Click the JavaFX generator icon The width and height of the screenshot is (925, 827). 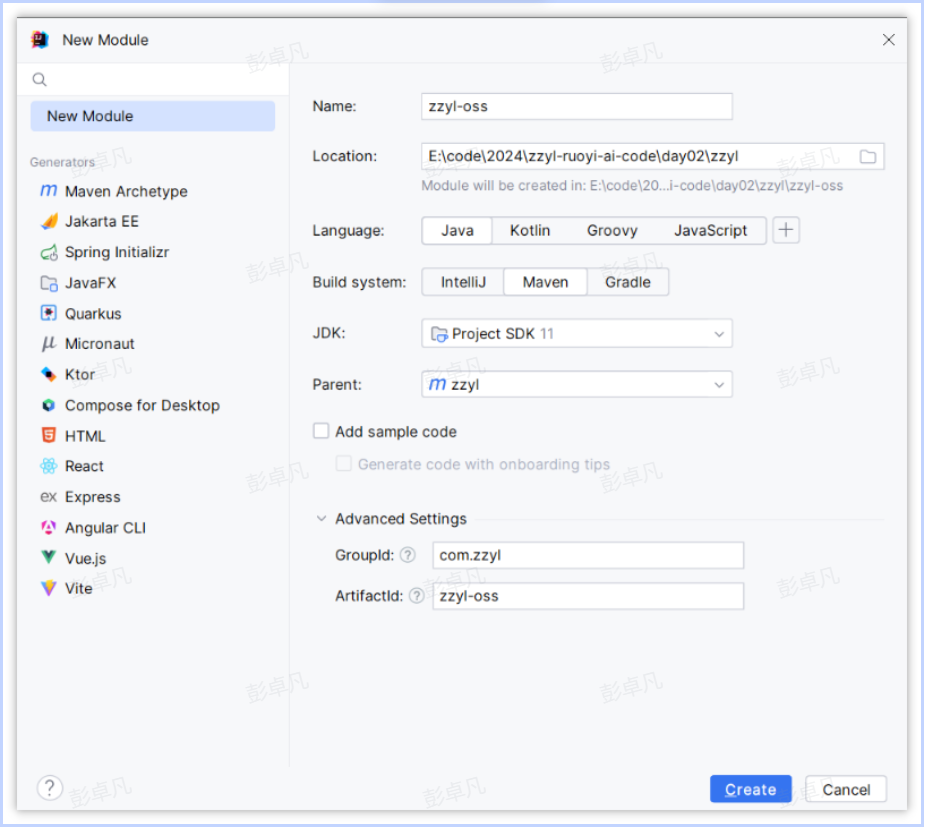tap(49, 283)
